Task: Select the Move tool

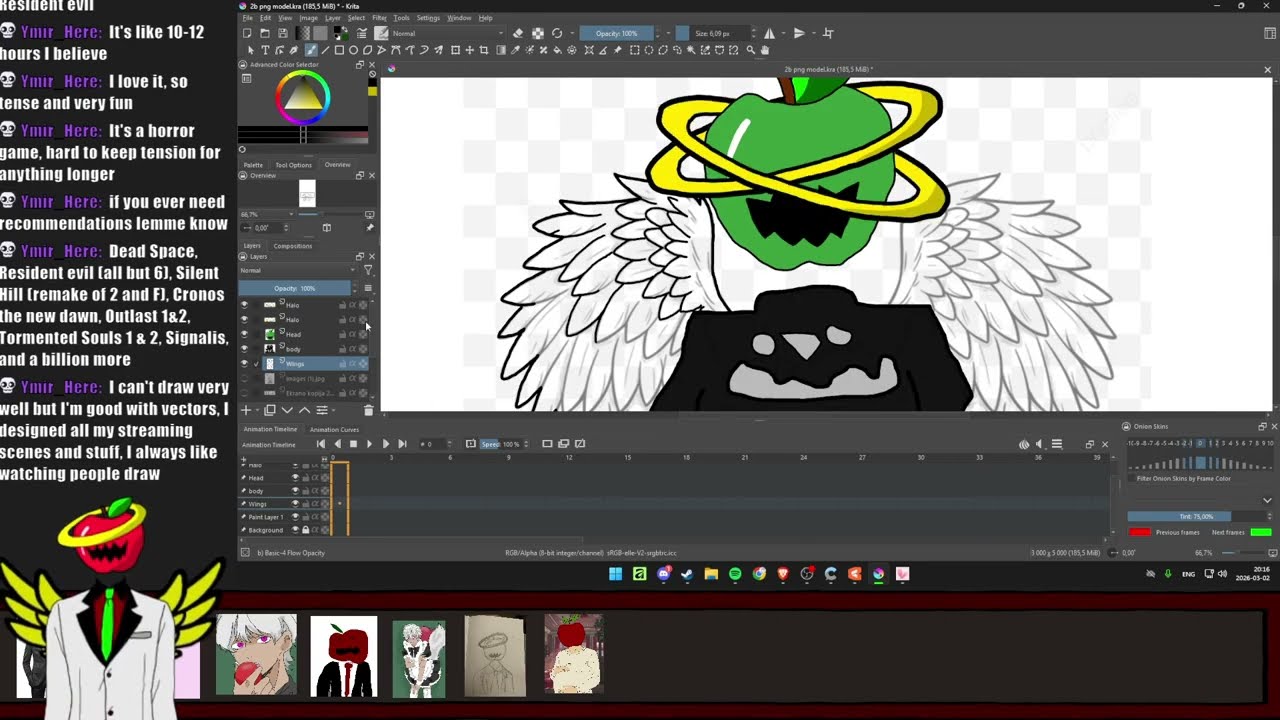Action: pyautogui.click(x=469, y=50)
